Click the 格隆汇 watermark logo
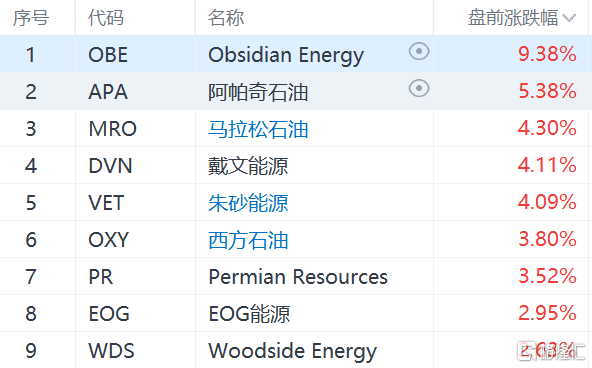This screenshot has width=592, height=368. 551,351
